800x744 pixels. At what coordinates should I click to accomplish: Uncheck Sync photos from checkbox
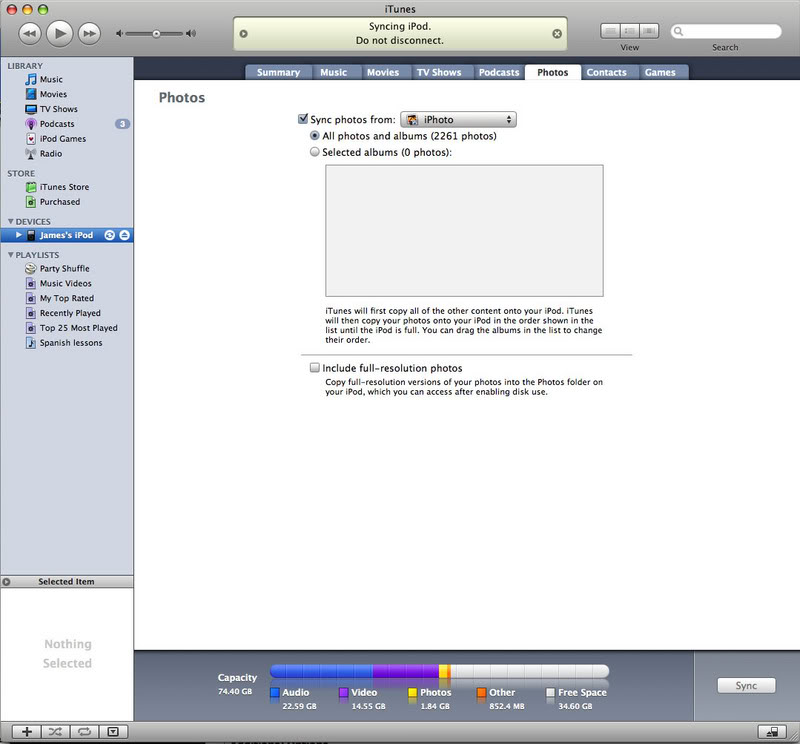(303, 119)
